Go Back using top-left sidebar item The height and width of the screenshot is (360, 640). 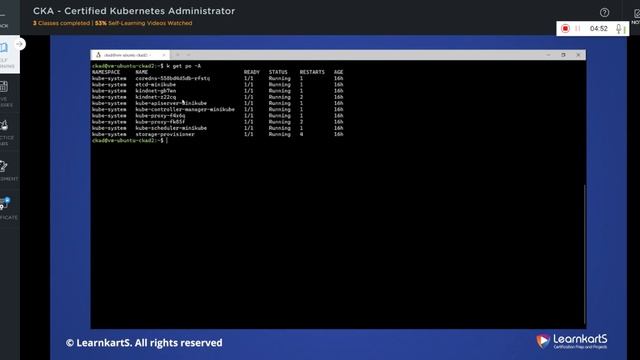pyautogui.click(x=4, y=20)
